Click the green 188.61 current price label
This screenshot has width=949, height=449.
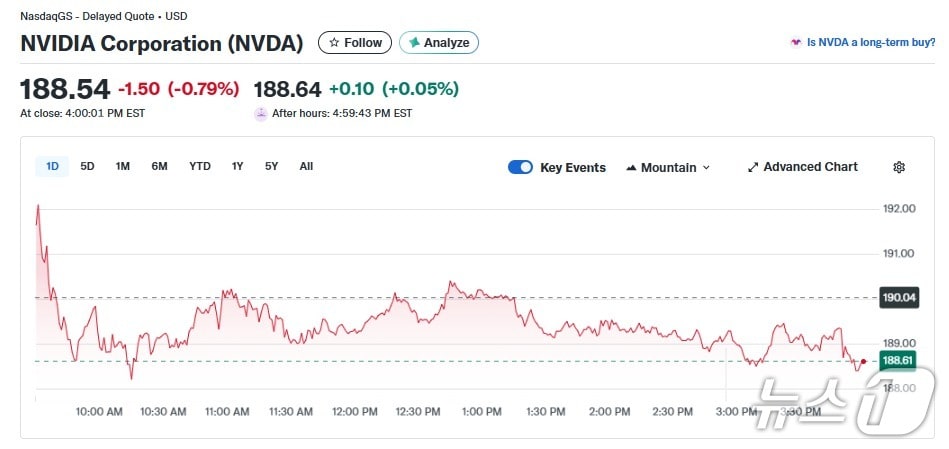pos(898,361)
